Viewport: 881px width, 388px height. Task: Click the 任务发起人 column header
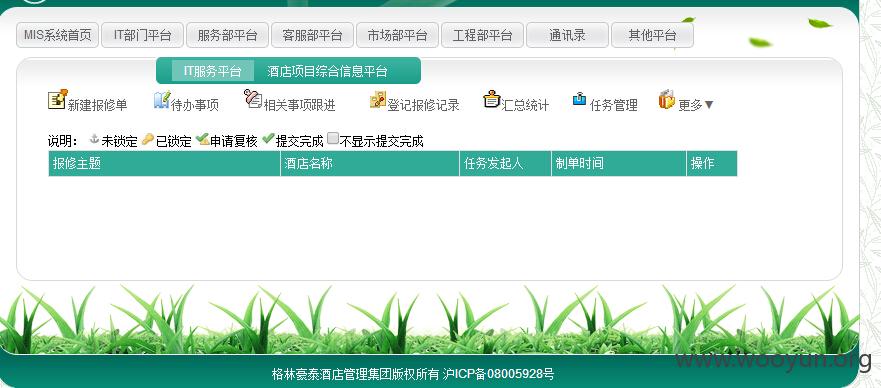(506, 163)
